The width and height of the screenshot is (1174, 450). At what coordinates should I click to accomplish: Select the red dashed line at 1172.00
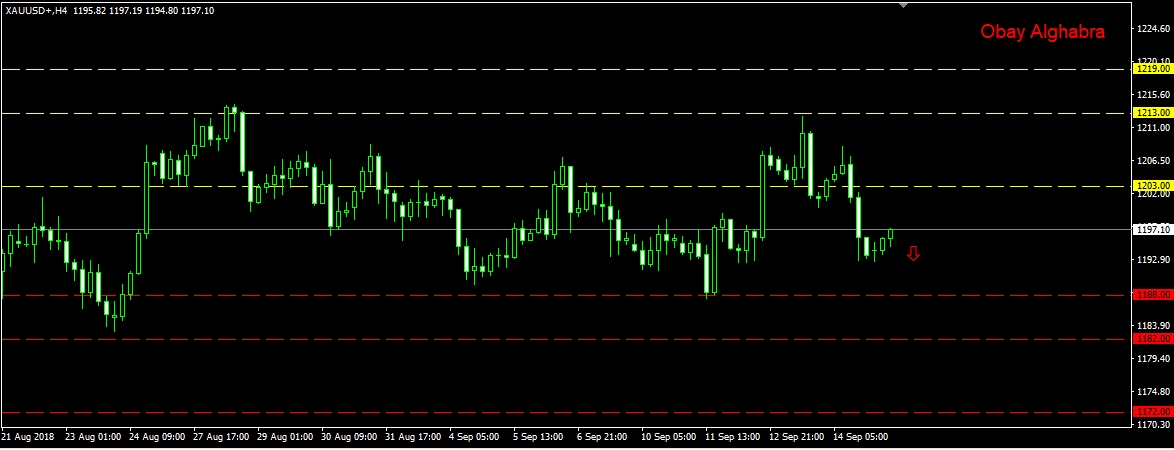click(565, 413)
